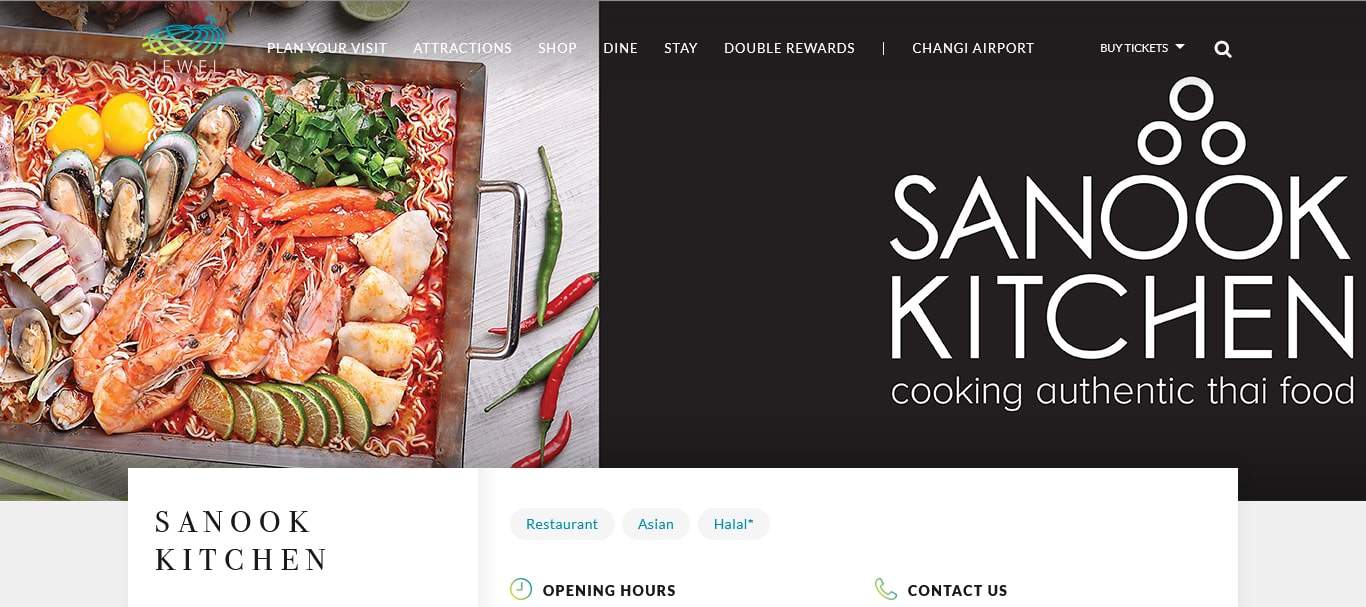Image resolution: width=1366 pixels, height=607 pixels.
Task: Go to the Dine section
Action: 620,48
